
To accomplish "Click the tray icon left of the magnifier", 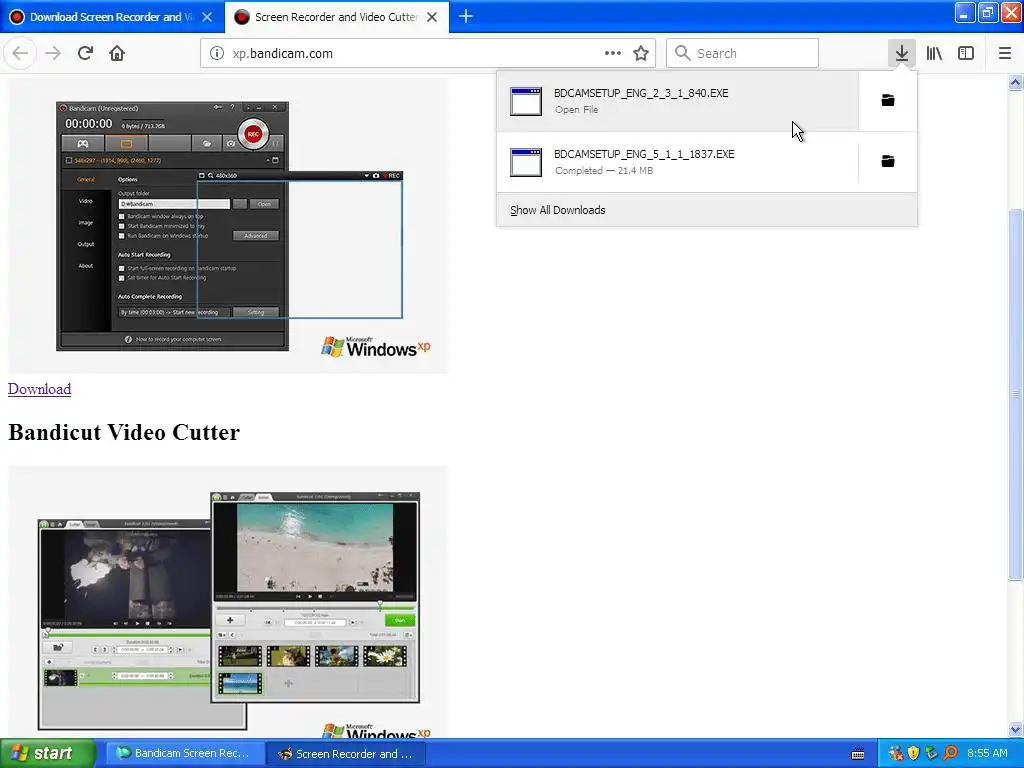I will 931,753.
